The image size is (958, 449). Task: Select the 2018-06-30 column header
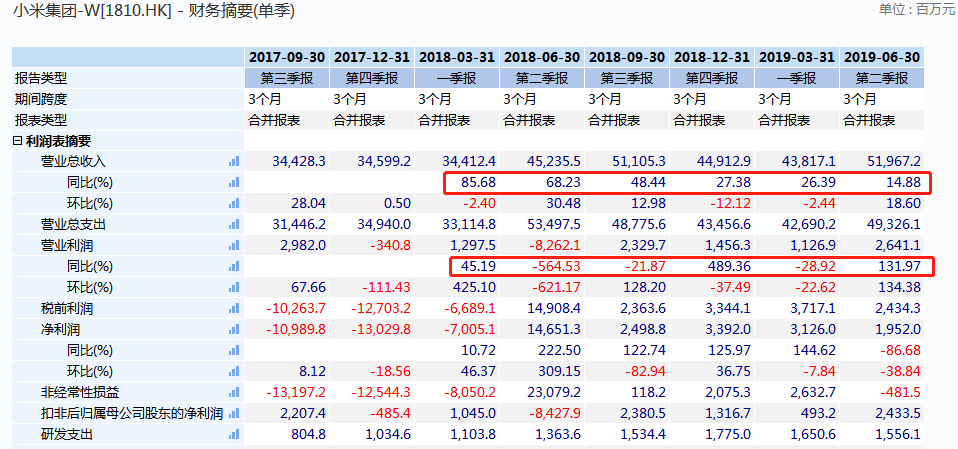coord(541,57)
